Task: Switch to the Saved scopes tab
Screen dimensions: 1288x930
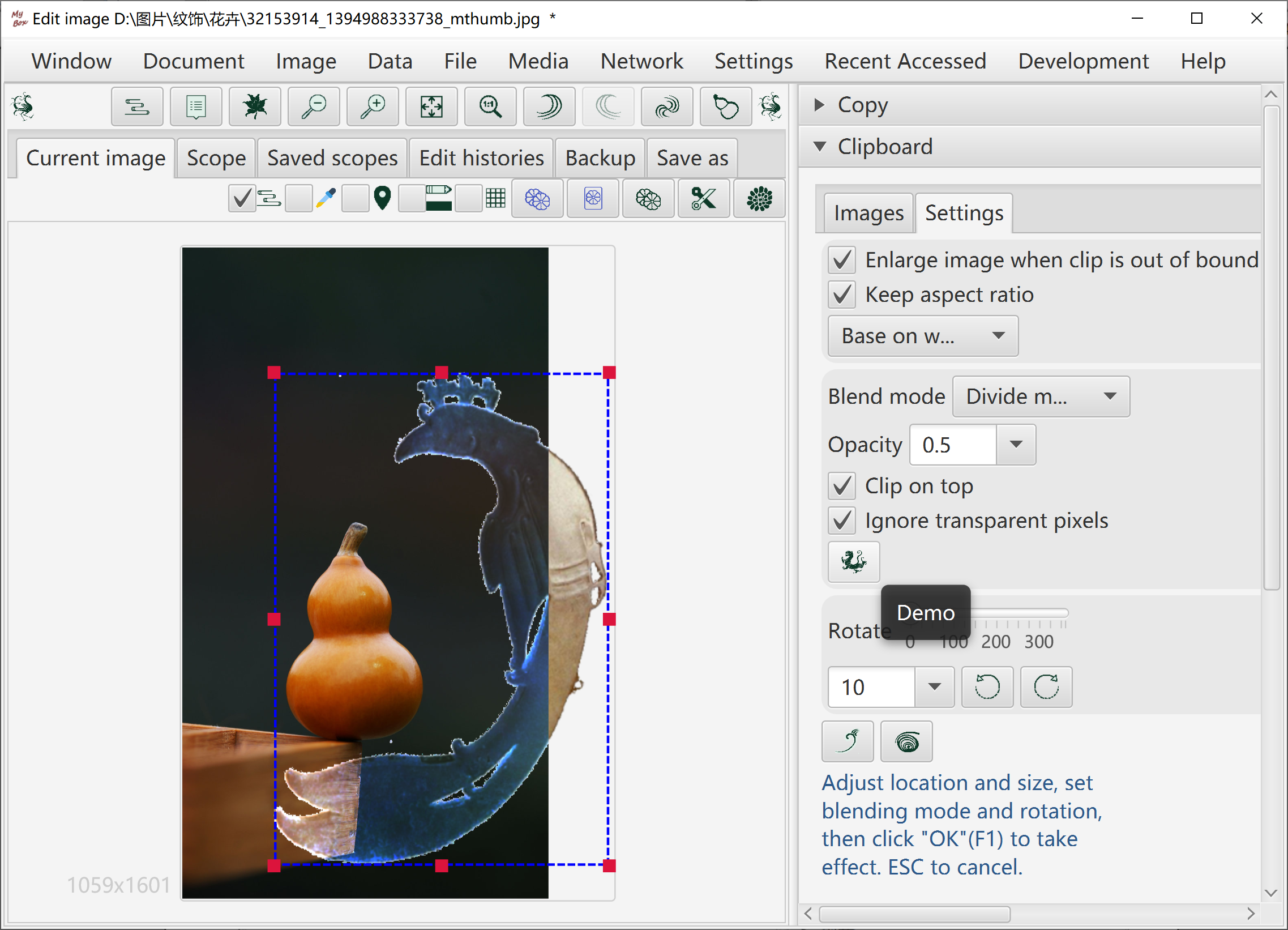Action: 332,158
